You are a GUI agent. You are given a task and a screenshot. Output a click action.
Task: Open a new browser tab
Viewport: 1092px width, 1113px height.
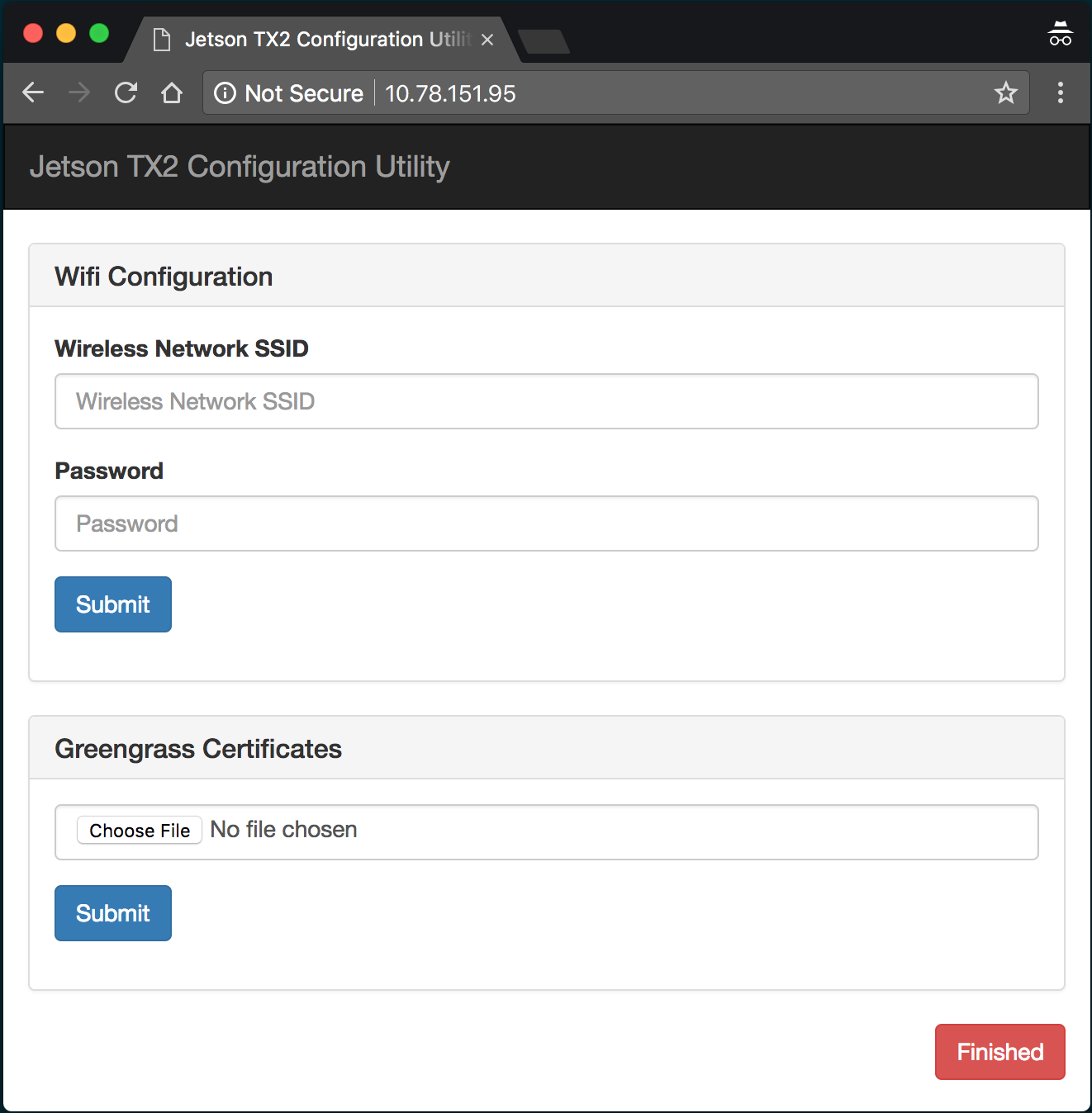[x=544, y=41]
